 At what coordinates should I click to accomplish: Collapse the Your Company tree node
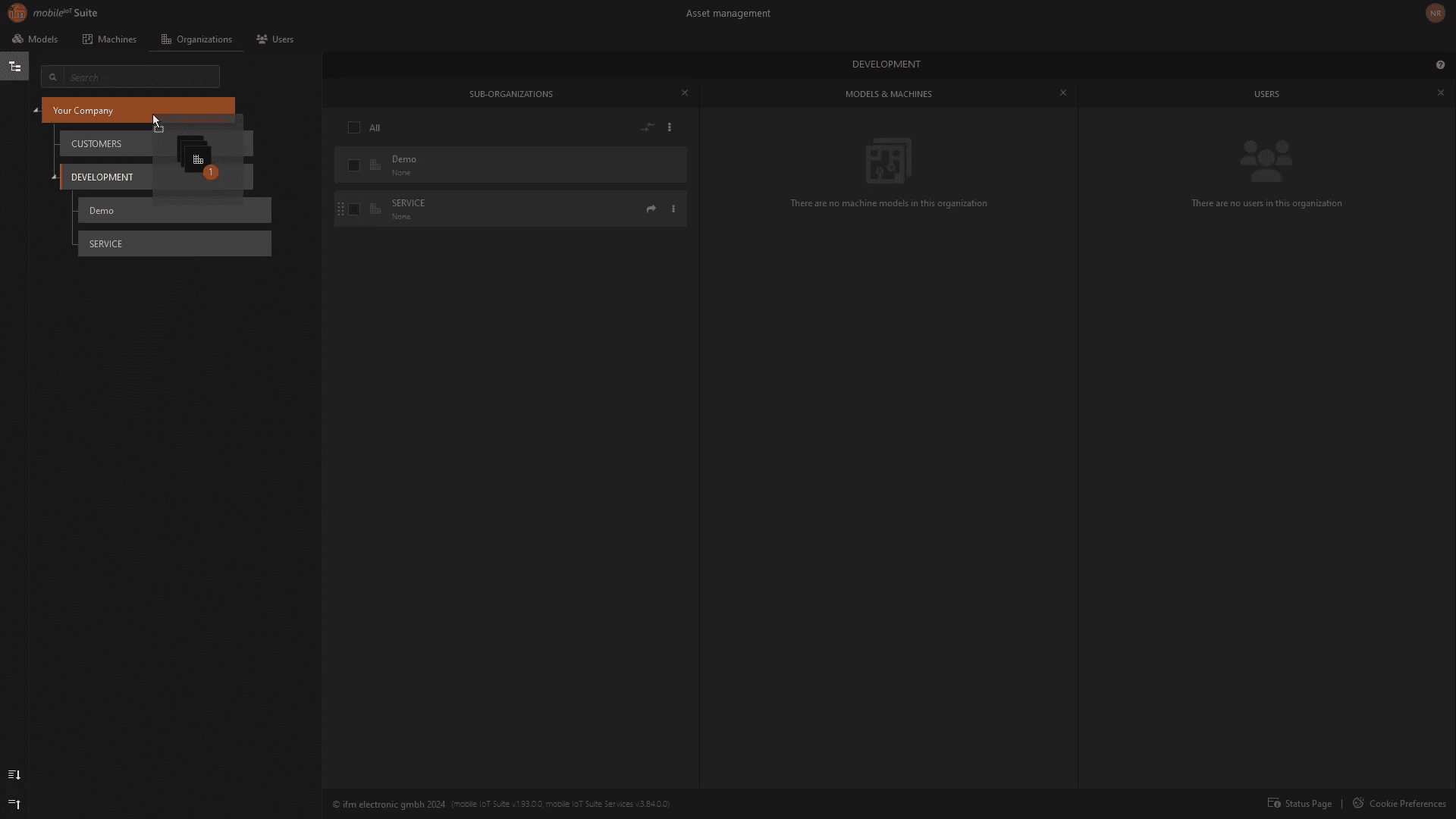tap(36, 111)
